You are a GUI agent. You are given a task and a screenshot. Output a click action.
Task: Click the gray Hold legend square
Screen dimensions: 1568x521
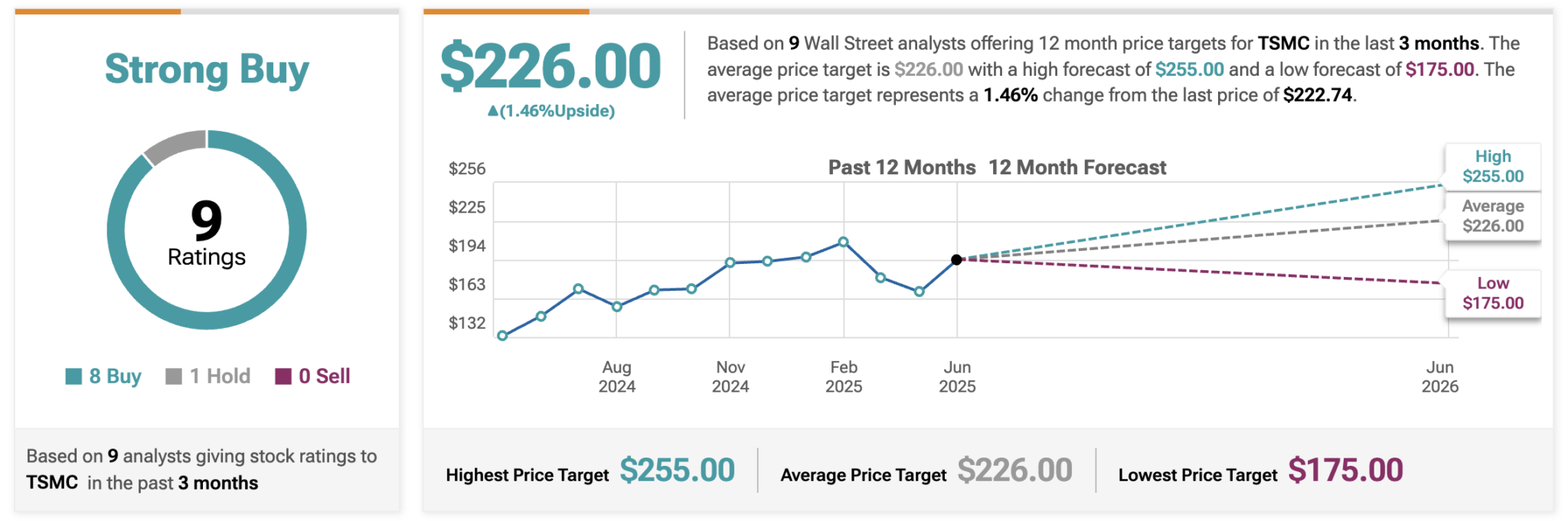[174, 376]
